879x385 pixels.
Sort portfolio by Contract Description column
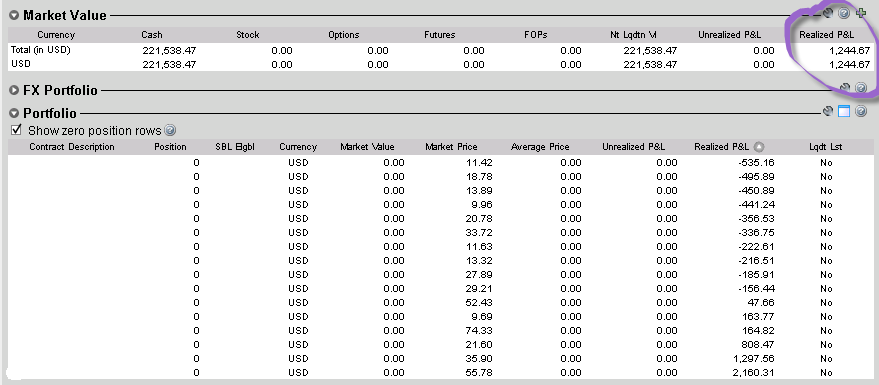click(x=72, y=147)
